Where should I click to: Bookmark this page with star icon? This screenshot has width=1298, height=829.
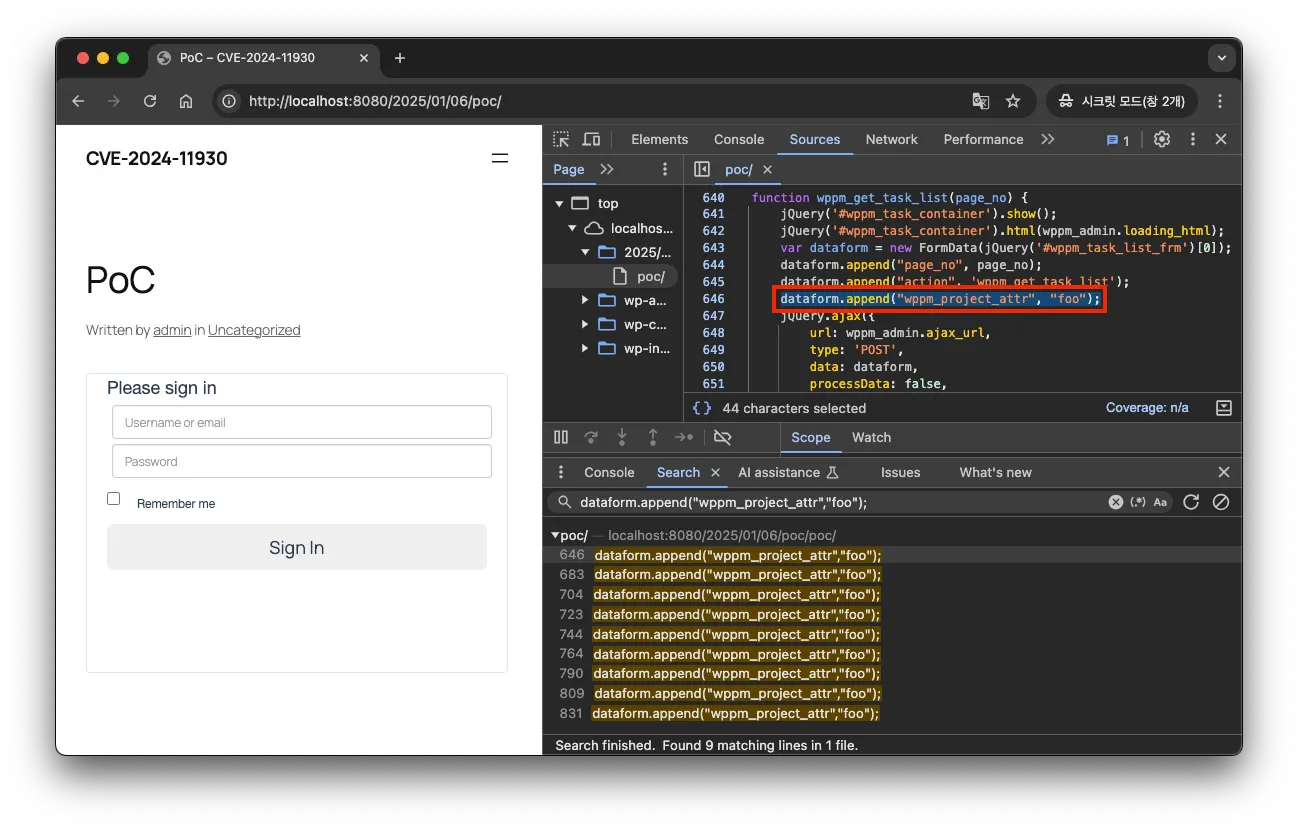pos(1013,101)
